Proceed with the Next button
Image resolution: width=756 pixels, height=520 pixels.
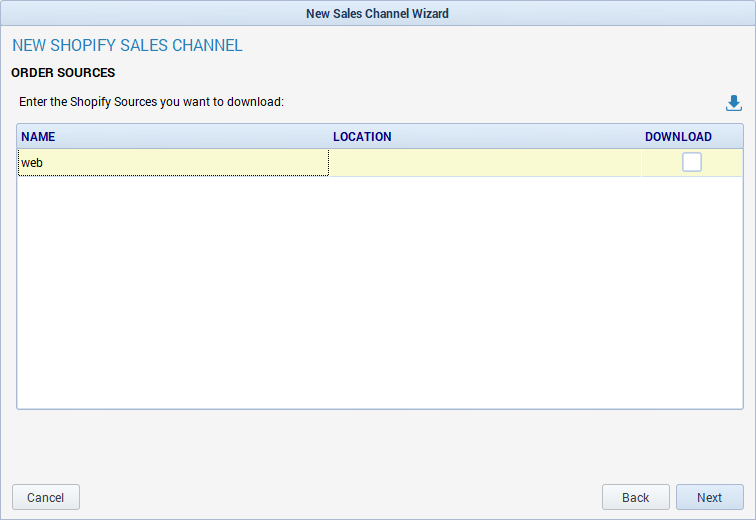click(x=710, y=497)
